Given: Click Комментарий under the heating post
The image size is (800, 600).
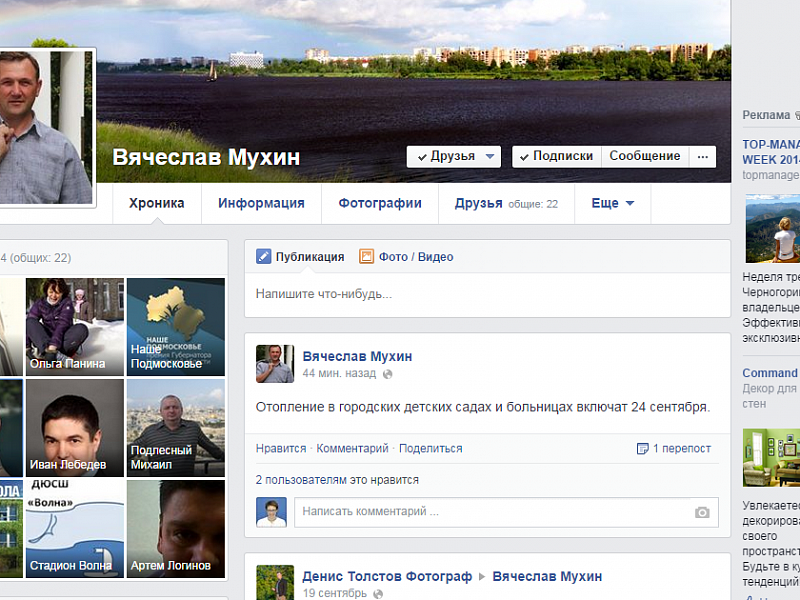Looking at the screenshot, I should [x=353, y=448].
